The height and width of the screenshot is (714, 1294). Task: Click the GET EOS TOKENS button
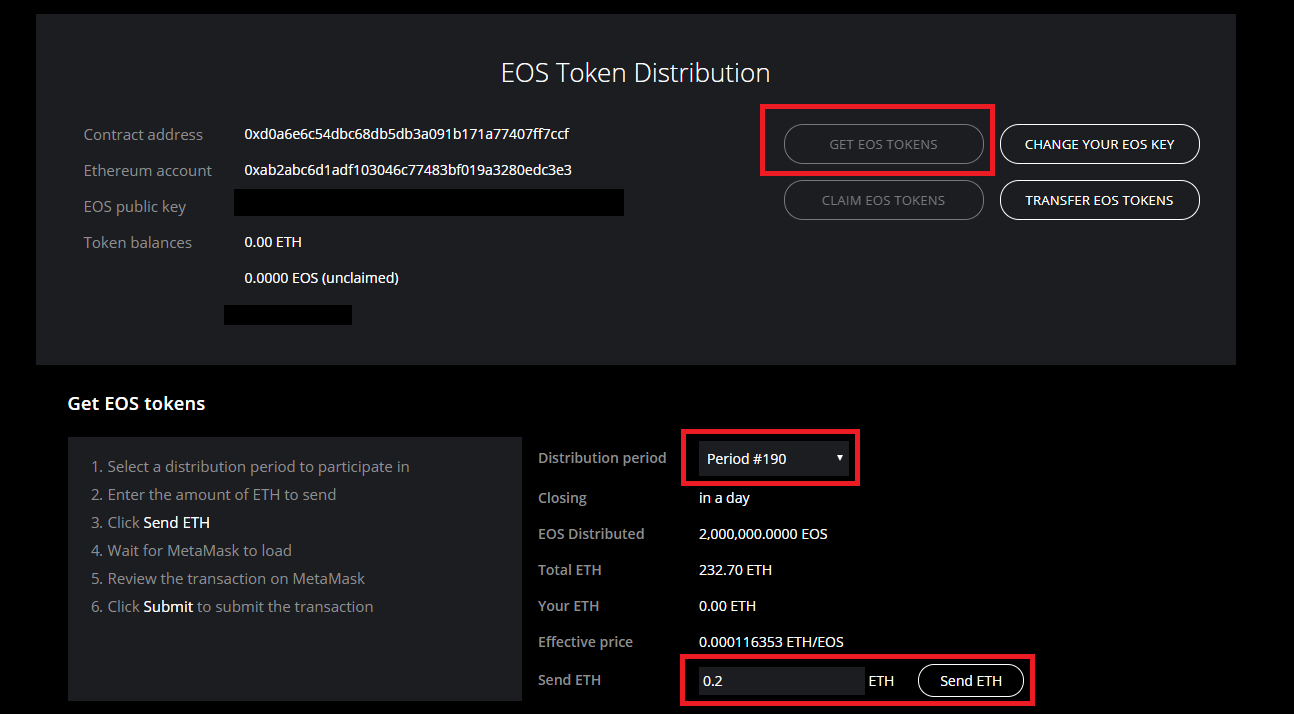[x=883, y=144]
